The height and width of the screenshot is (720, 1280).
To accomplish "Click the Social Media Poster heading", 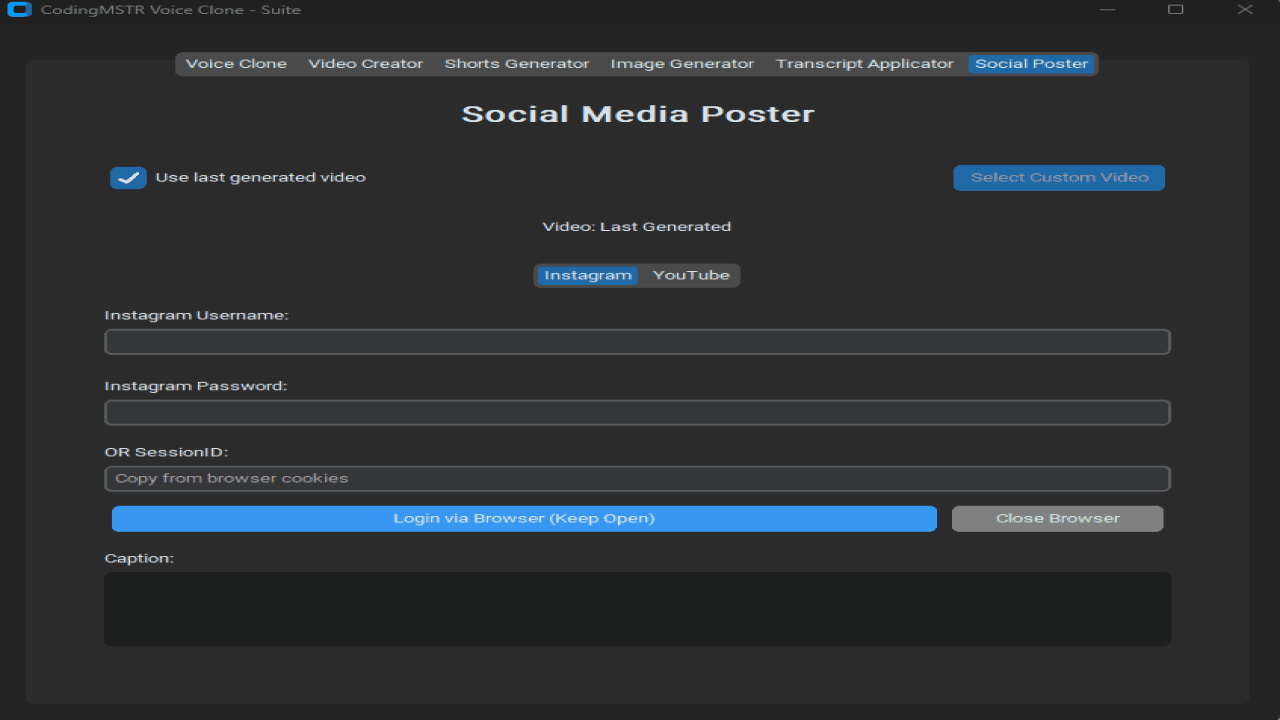I will pos(638,114).
